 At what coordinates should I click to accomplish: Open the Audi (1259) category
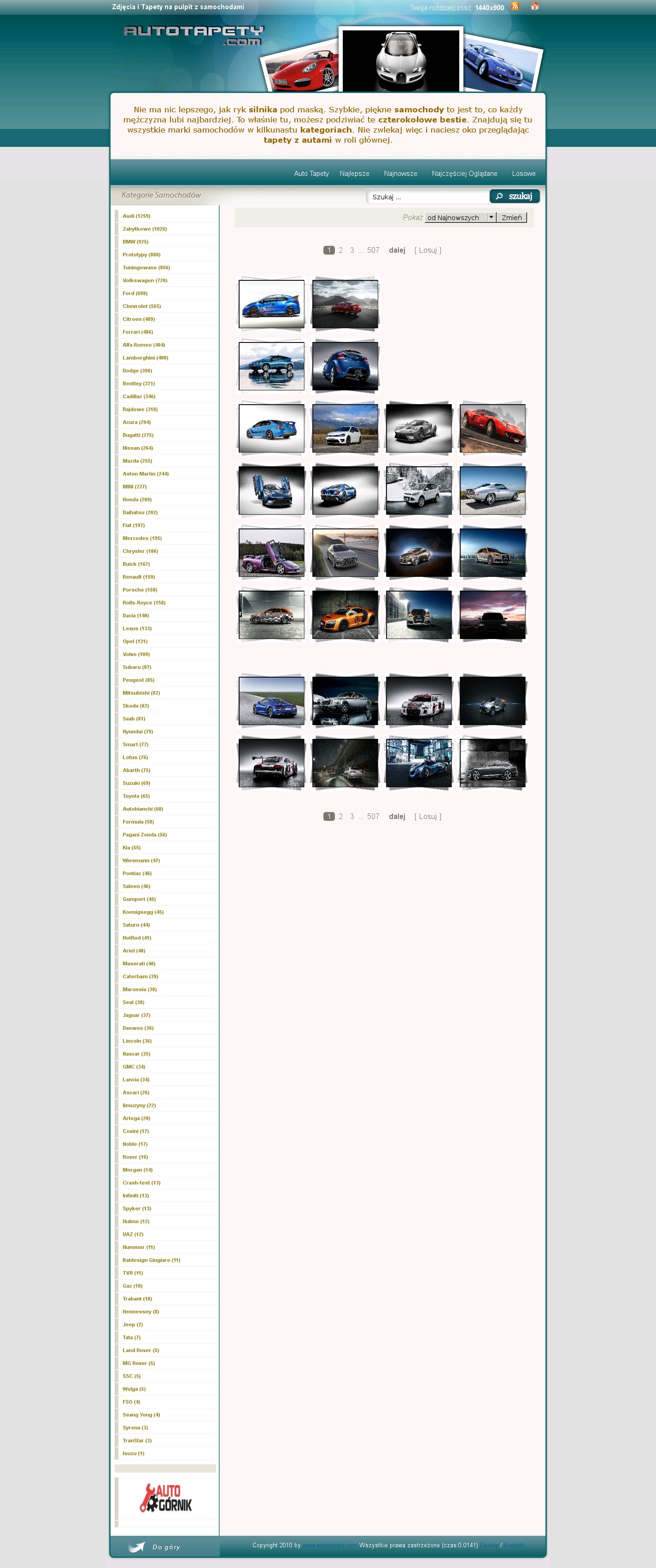tap(136, 216)
